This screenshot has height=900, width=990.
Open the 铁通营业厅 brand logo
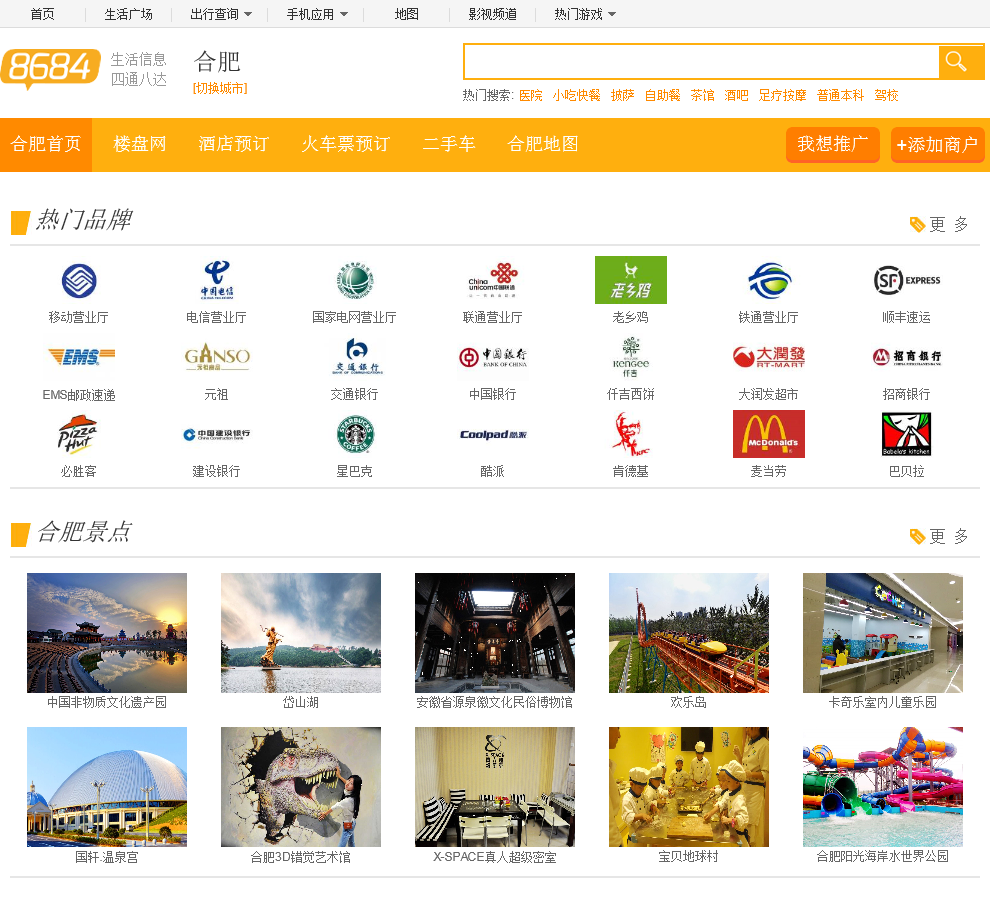pos(768,280)
